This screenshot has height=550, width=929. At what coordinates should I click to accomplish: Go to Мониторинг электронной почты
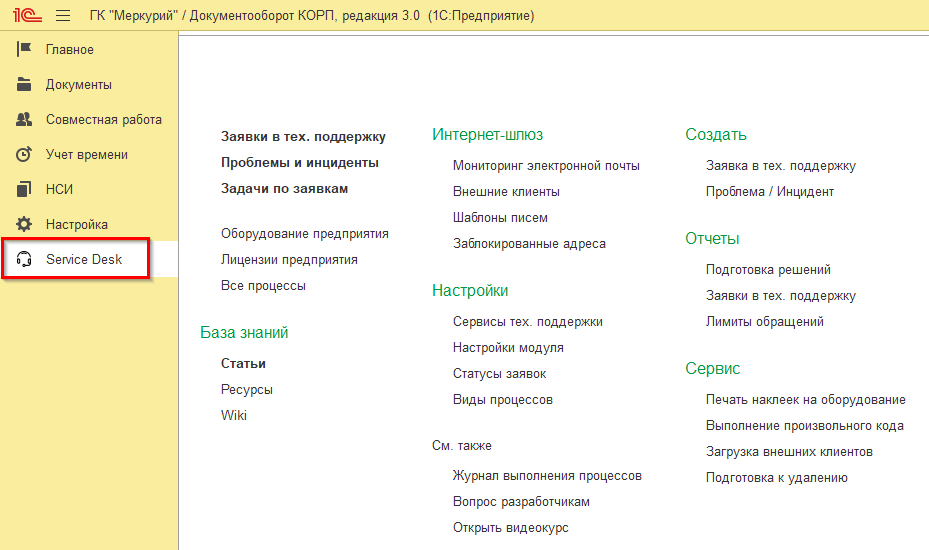point(546,166)
